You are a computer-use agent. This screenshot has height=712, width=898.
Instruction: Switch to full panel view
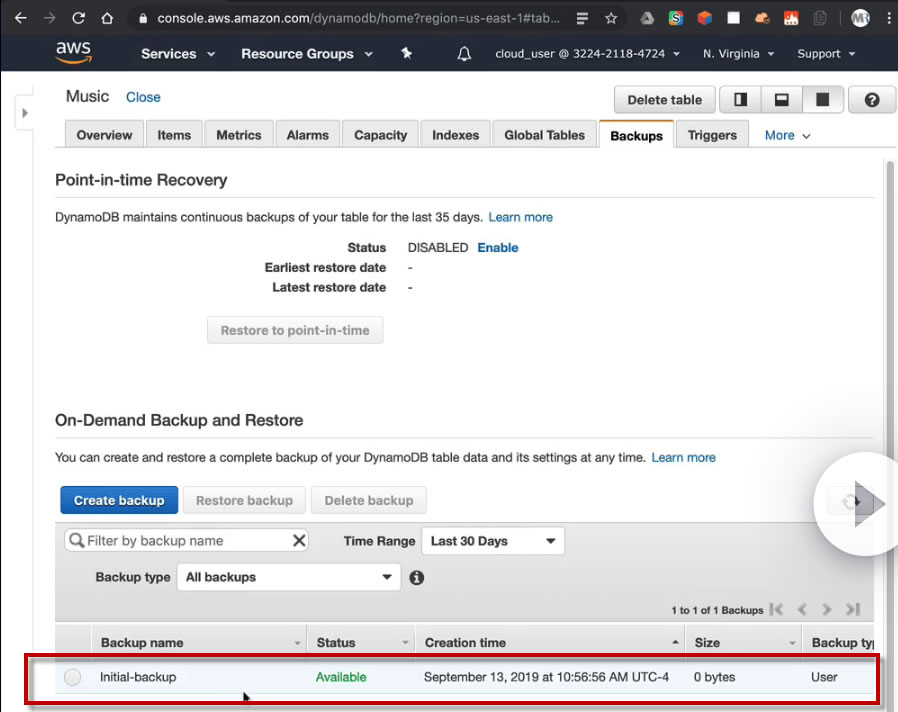point(822,100)
